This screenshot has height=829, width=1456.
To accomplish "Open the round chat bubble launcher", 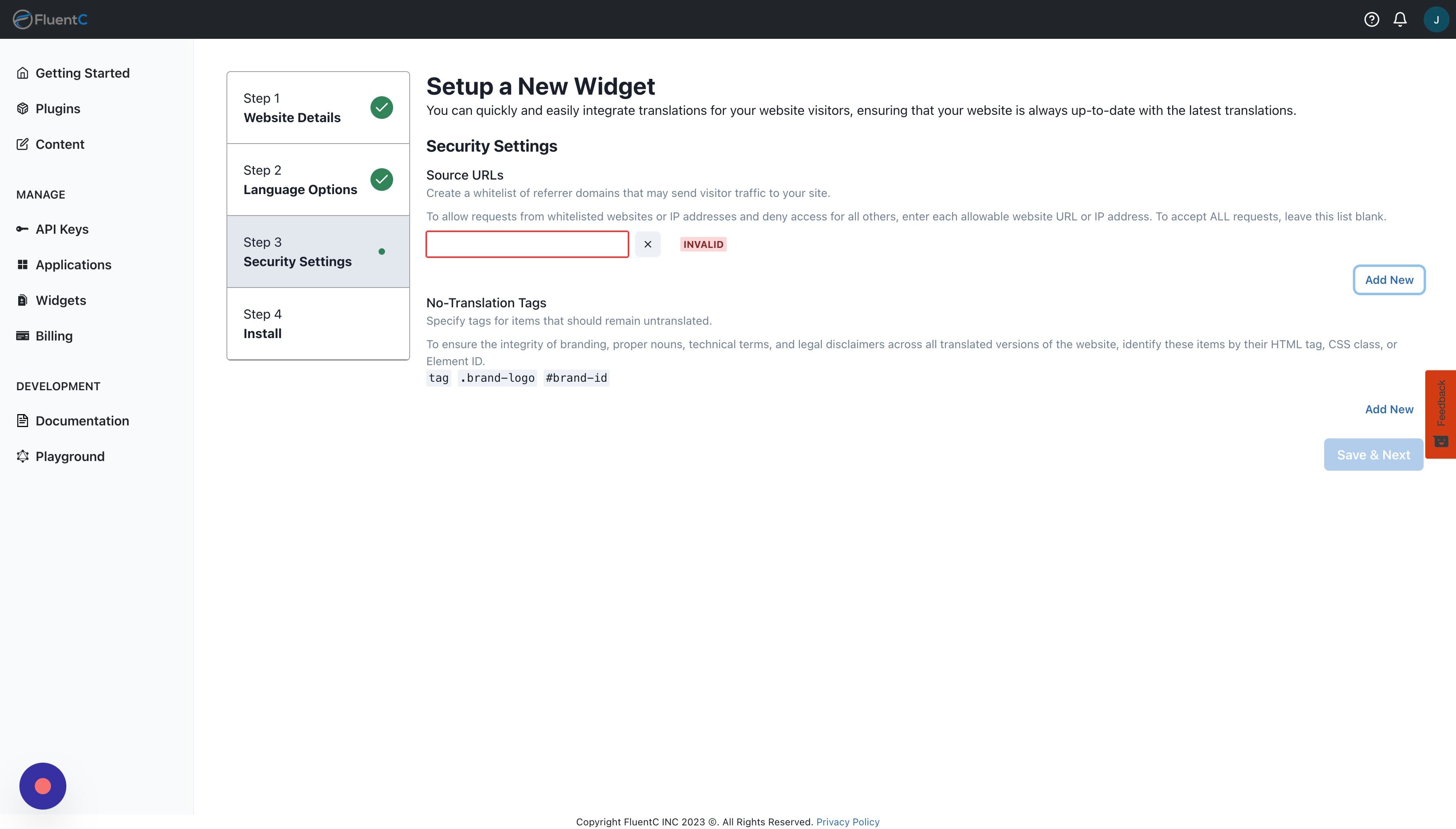I will pos(43,786).
